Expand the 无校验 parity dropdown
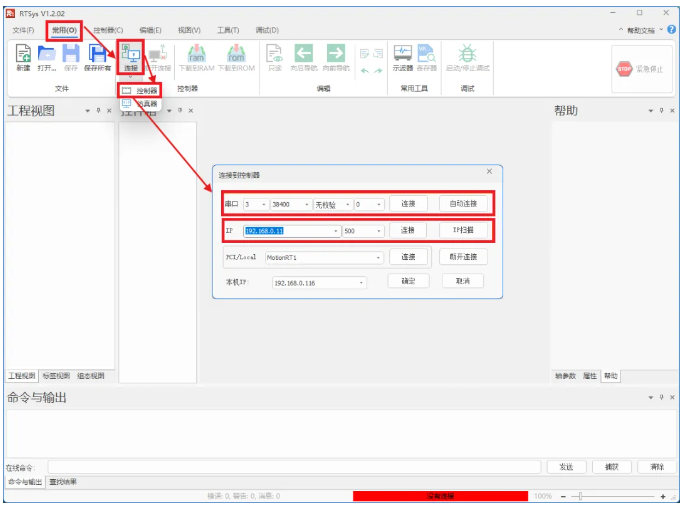The image size is (686, 510). pos(348,204)
